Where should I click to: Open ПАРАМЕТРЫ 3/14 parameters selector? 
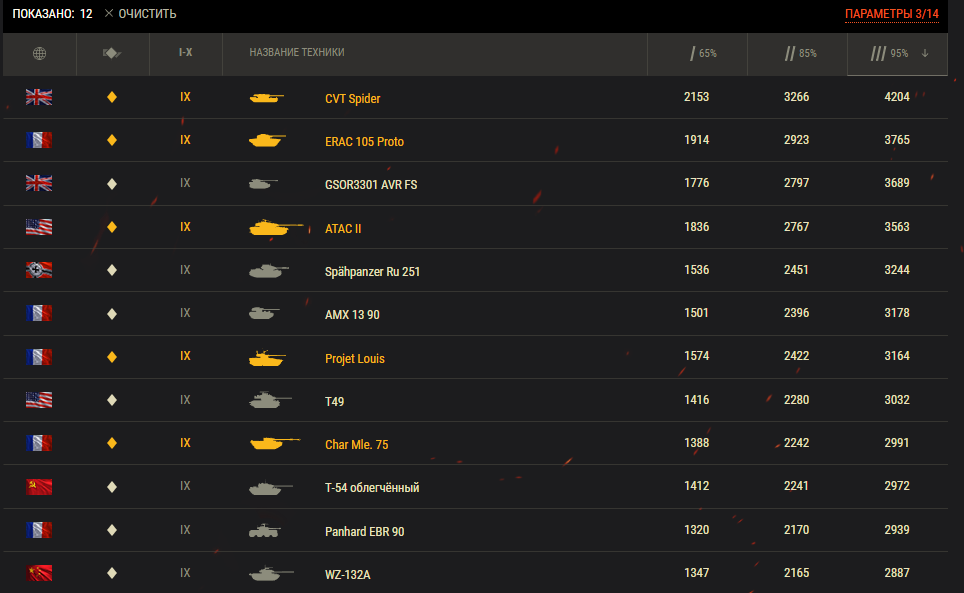tap(891, 14)
